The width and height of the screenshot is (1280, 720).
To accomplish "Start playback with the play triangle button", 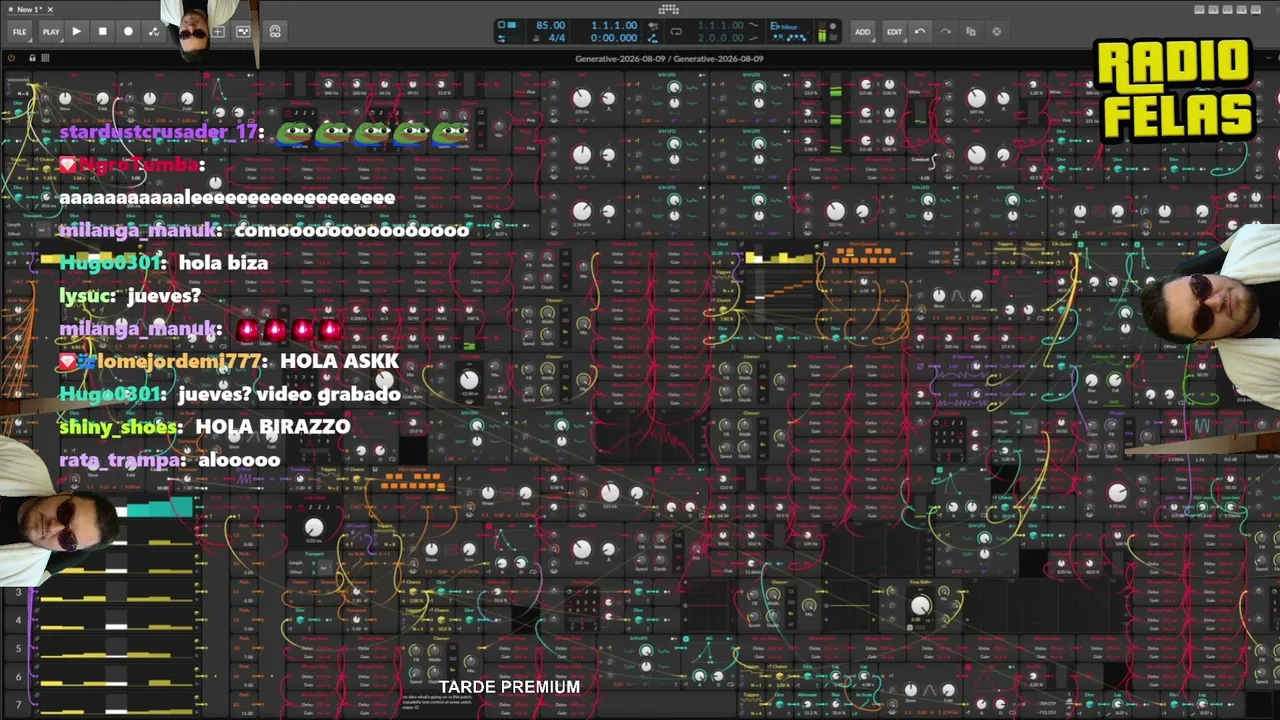I will click(x=76, y=31).
